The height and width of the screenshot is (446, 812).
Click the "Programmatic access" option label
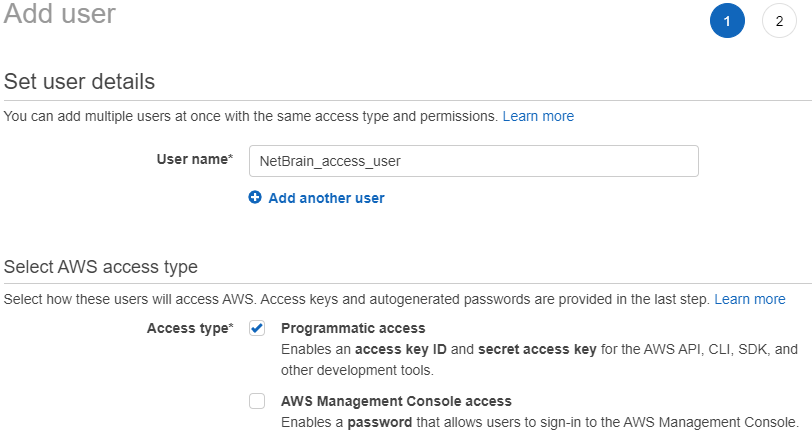click(353, 328)
